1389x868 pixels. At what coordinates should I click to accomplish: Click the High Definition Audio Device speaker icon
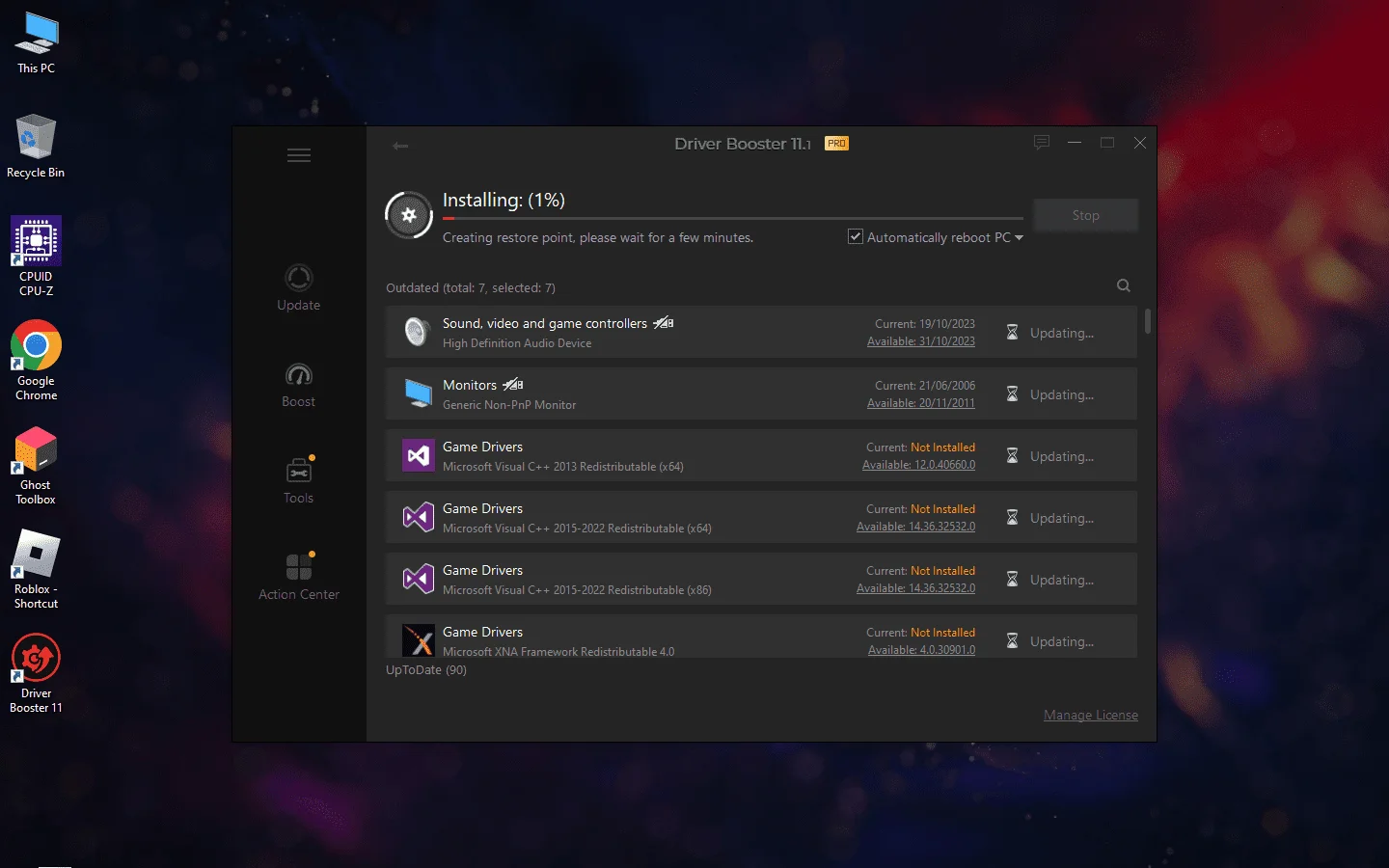pyautogui.click(x=417, y=332)
